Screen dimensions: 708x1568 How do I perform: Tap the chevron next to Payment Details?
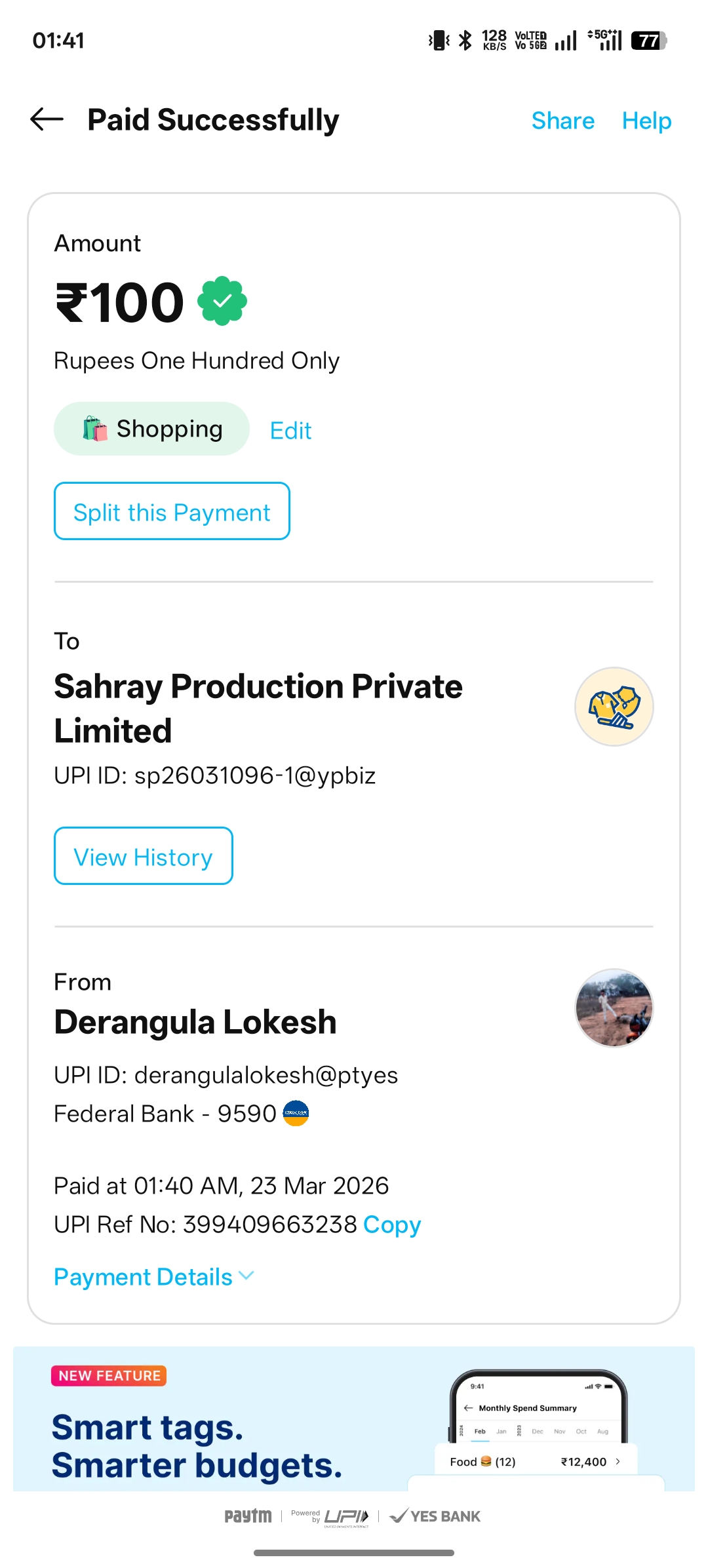tap(247, 1276)
